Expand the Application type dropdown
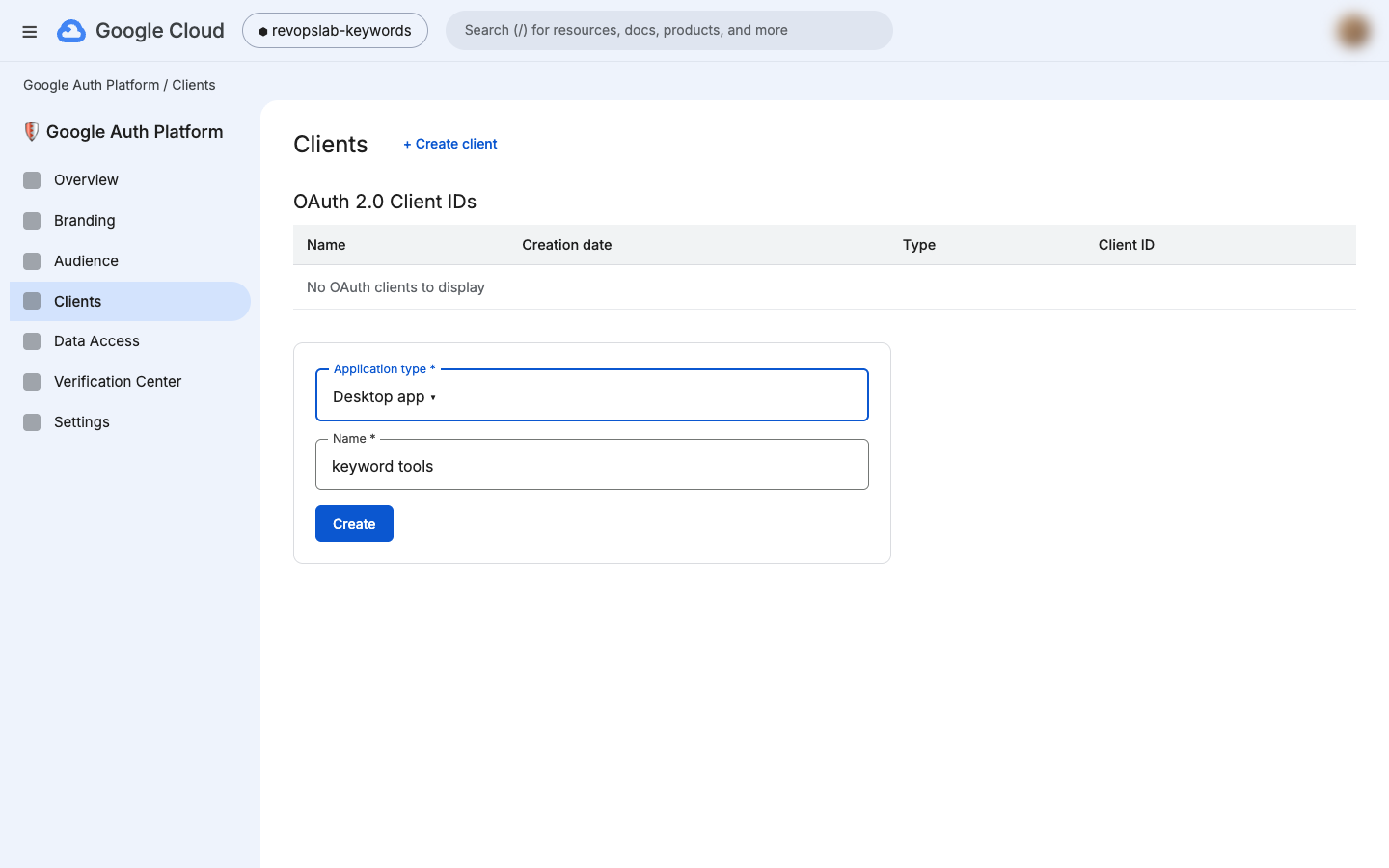This screenshot has height=868, width=1389. point(592,395)
